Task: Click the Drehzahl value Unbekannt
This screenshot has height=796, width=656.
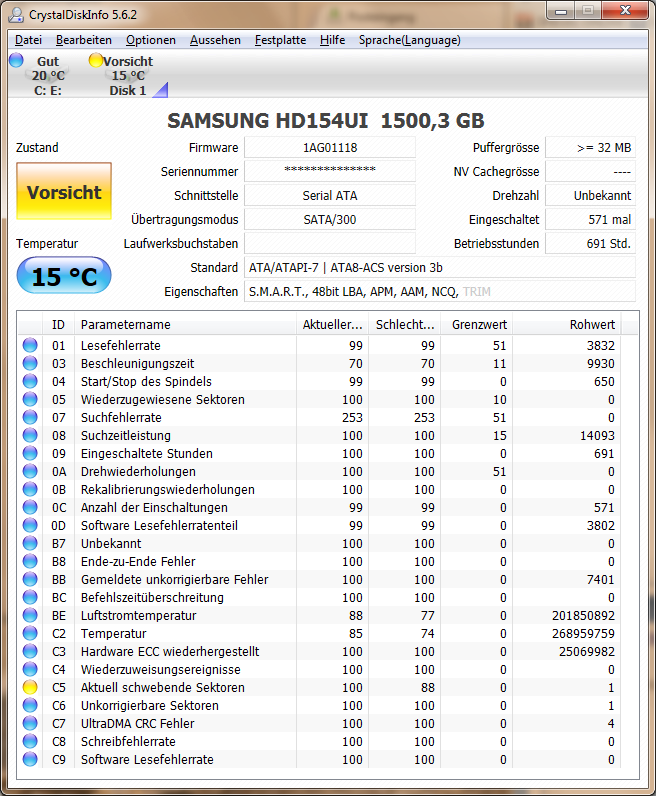Action: click(x=591, y=195)
